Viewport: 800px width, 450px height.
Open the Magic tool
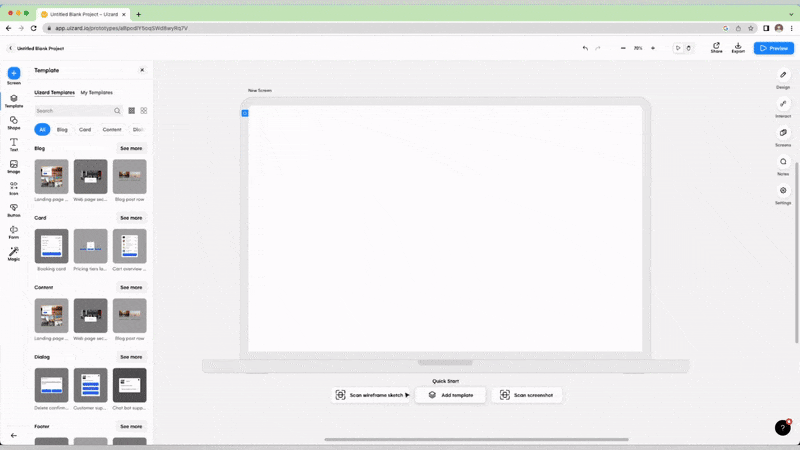[14, 252]
